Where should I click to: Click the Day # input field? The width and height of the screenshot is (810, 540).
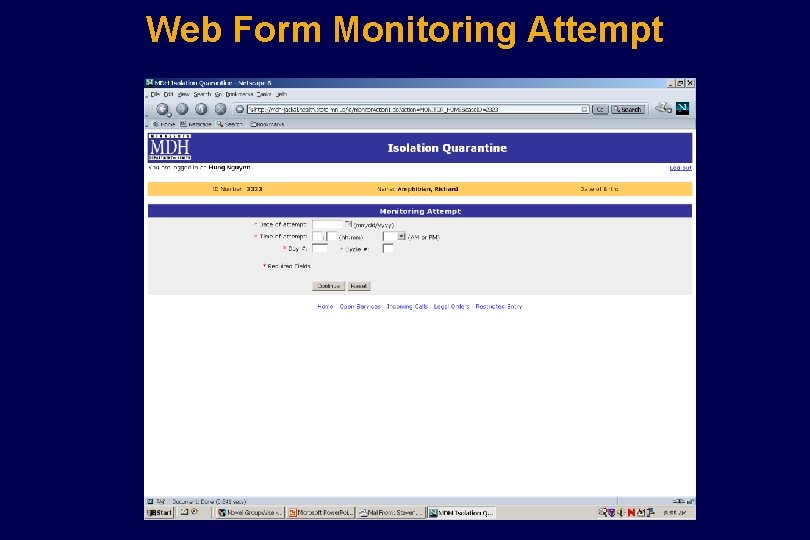pyautogui.click(x=320, y=249)
